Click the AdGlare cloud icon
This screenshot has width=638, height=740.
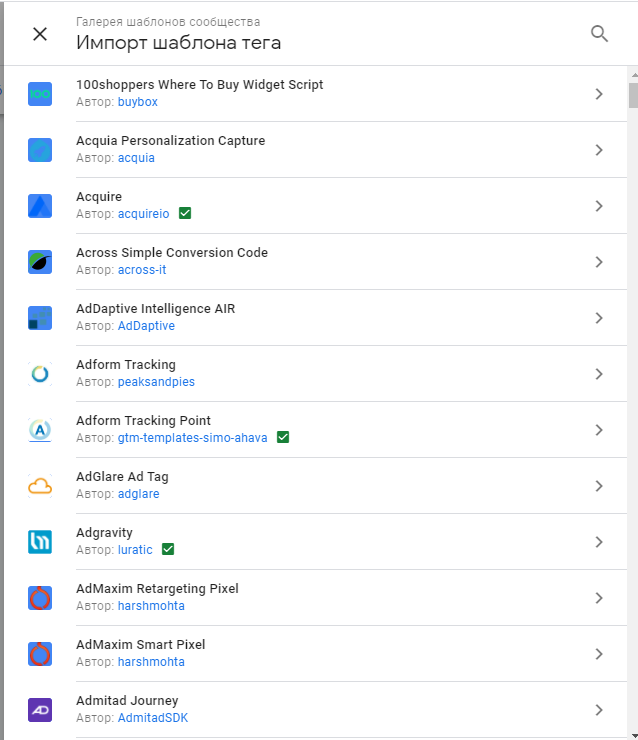tap(40, 486)
